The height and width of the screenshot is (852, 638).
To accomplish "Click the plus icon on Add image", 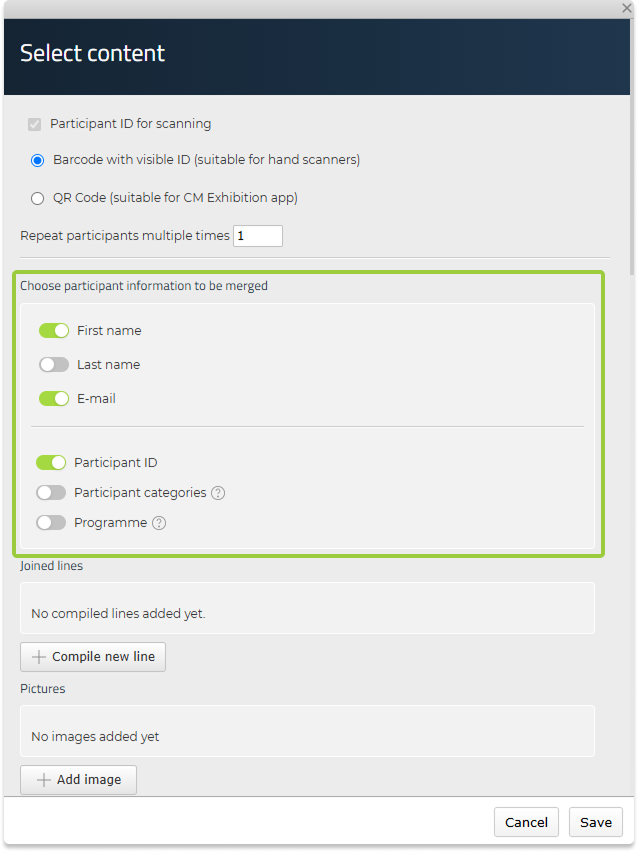I will (x=44, y=780).
